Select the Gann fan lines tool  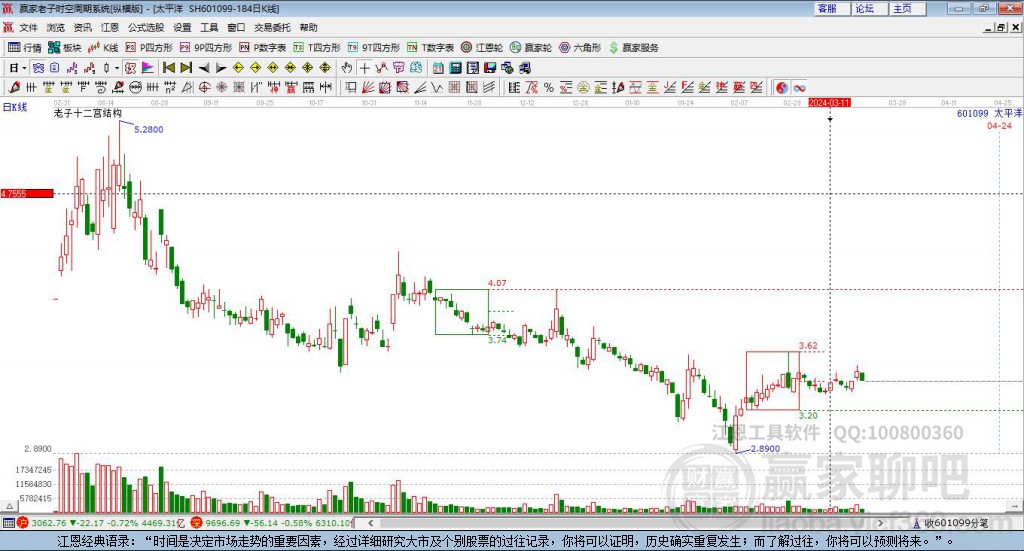pos(368,87)
